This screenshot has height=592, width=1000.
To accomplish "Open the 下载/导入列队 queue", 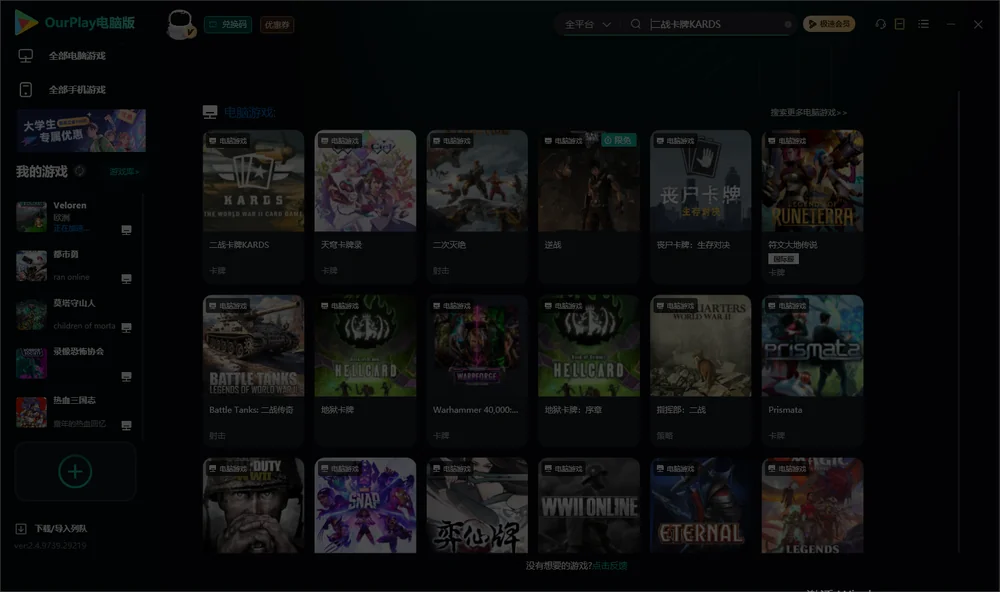I will (61, 528).
